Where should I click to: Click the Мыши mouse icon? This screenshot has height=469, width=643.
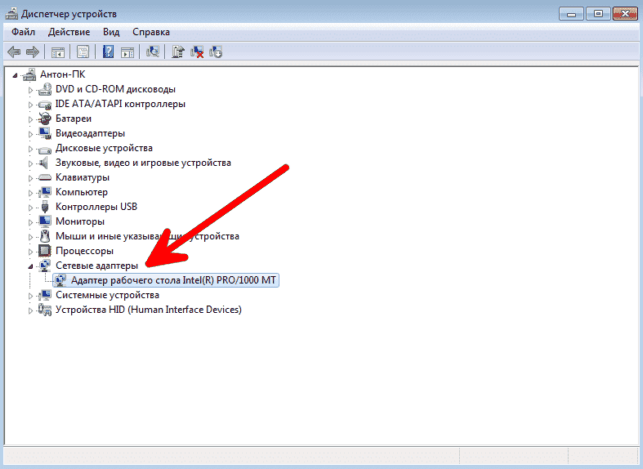pos(45,236)
